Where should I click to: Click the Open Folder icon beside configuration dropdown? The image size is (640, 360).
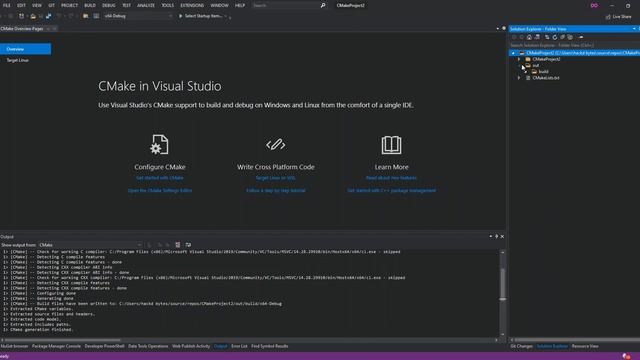85,16
